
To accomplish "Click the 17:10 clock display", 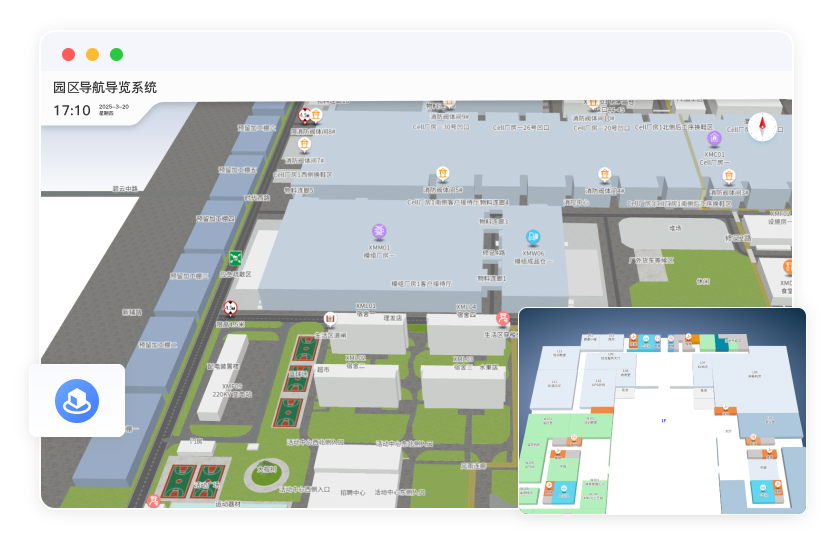I will pyautogui.click(x=72, y=110).
